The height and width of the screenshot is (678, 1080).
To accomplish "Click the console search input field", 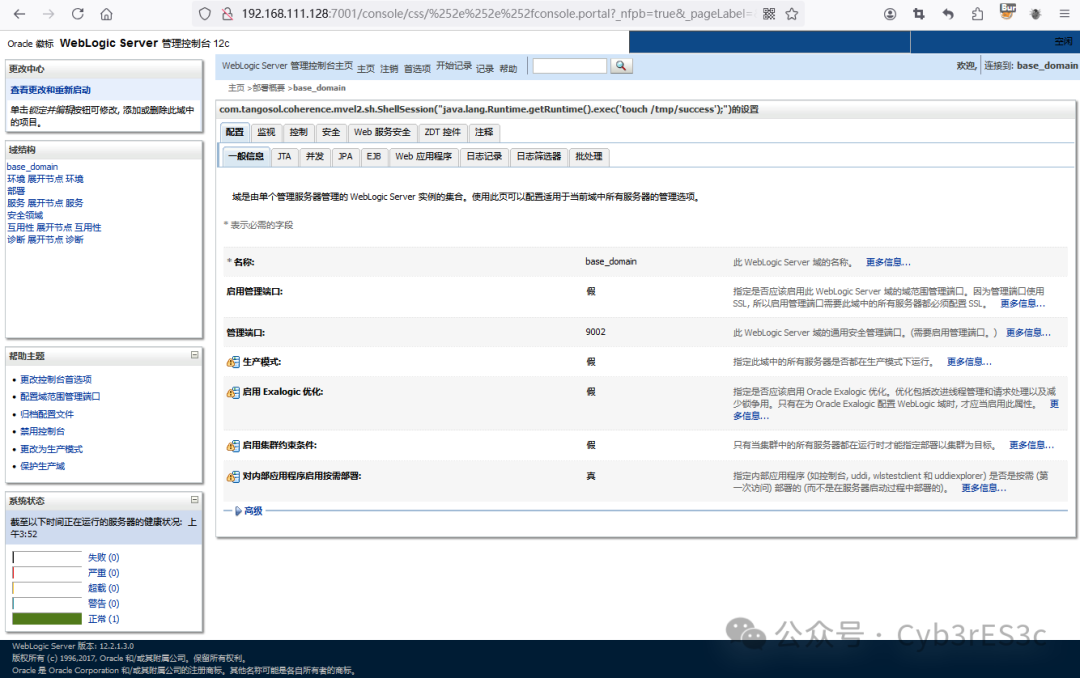I will click(570, 66).
